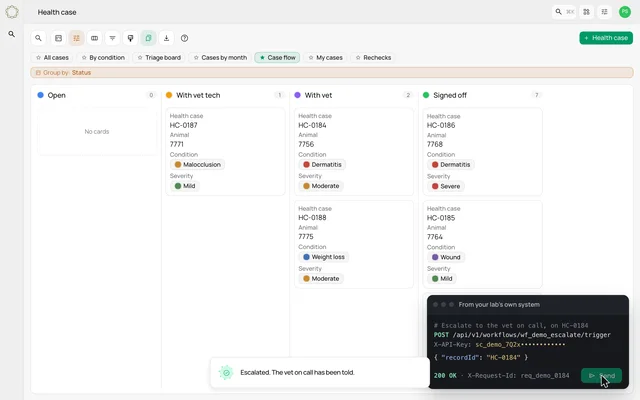Click the command grid icon in header
640x400 pixels.
pyautogui.click(x=587, y=12)
